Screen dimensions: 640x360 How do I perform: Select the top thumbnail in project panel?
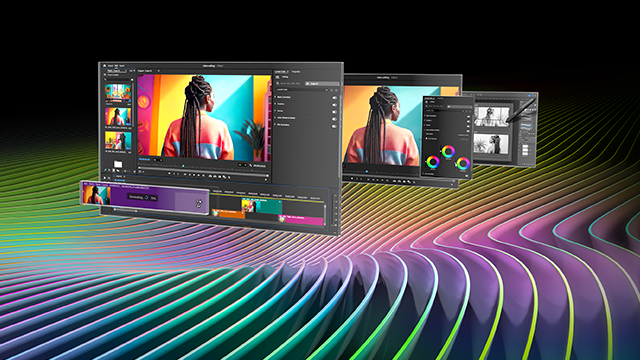pos(118,93)
